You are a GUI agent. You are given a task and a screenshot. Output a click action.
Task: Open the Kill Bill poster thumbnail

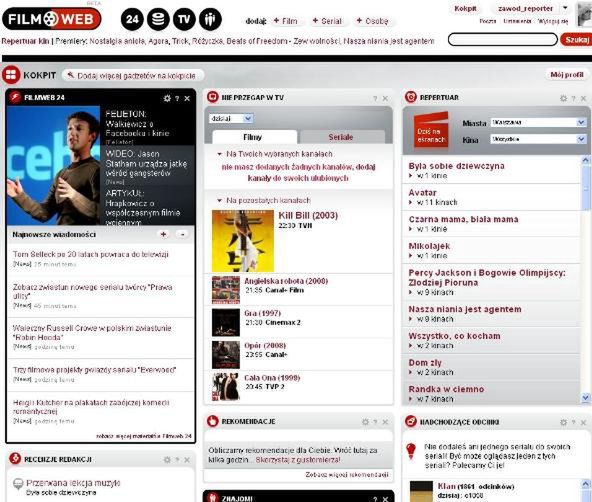[242, 241]
